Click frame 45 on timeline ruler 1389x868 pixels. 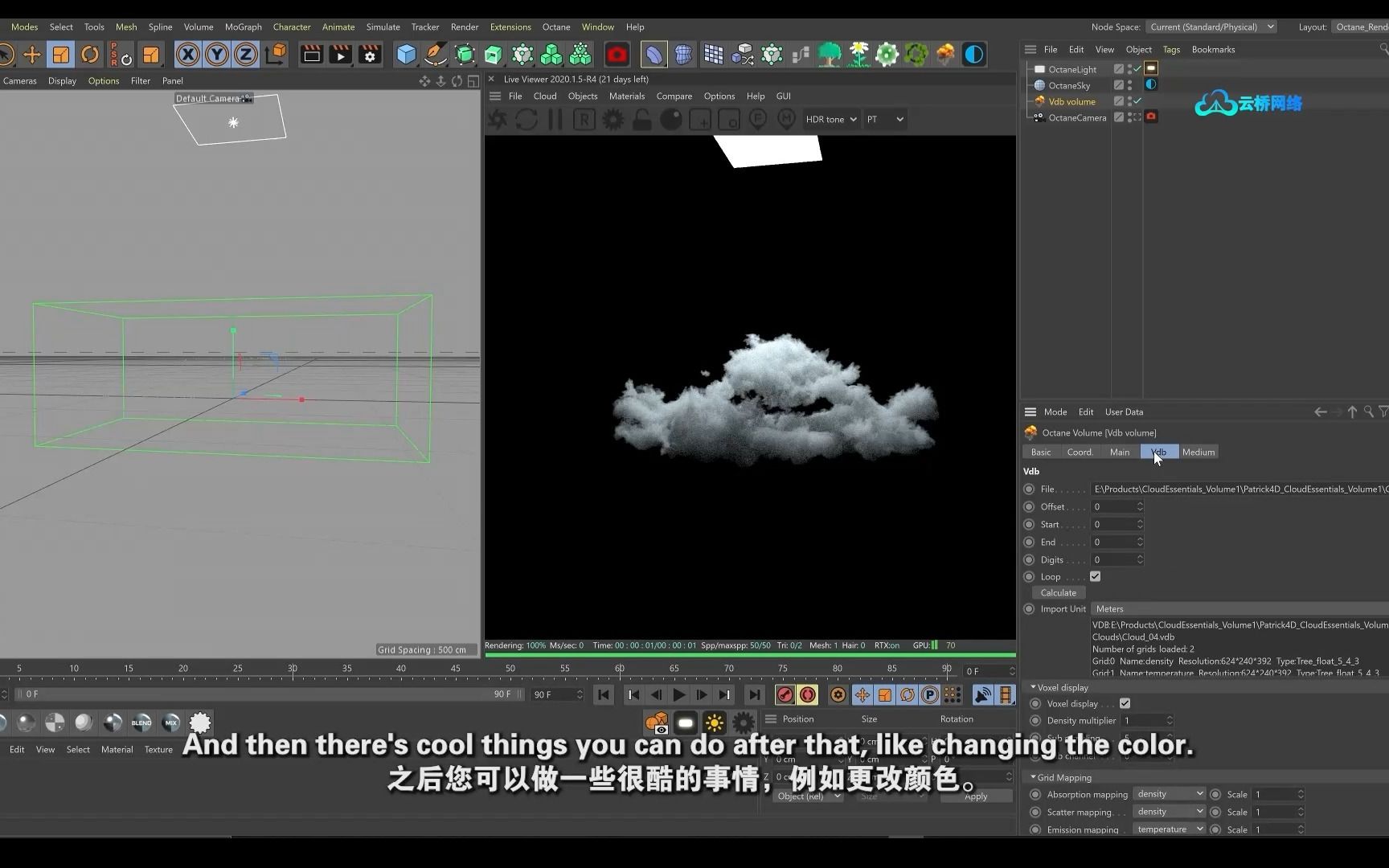click(456, 669)
